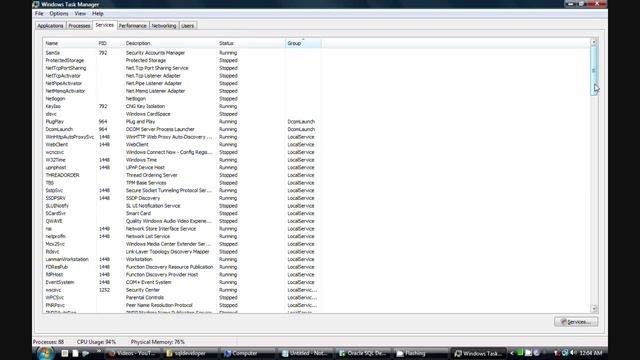
Task: Switch to sqldeveloper taskbar button
Action: 190,353
